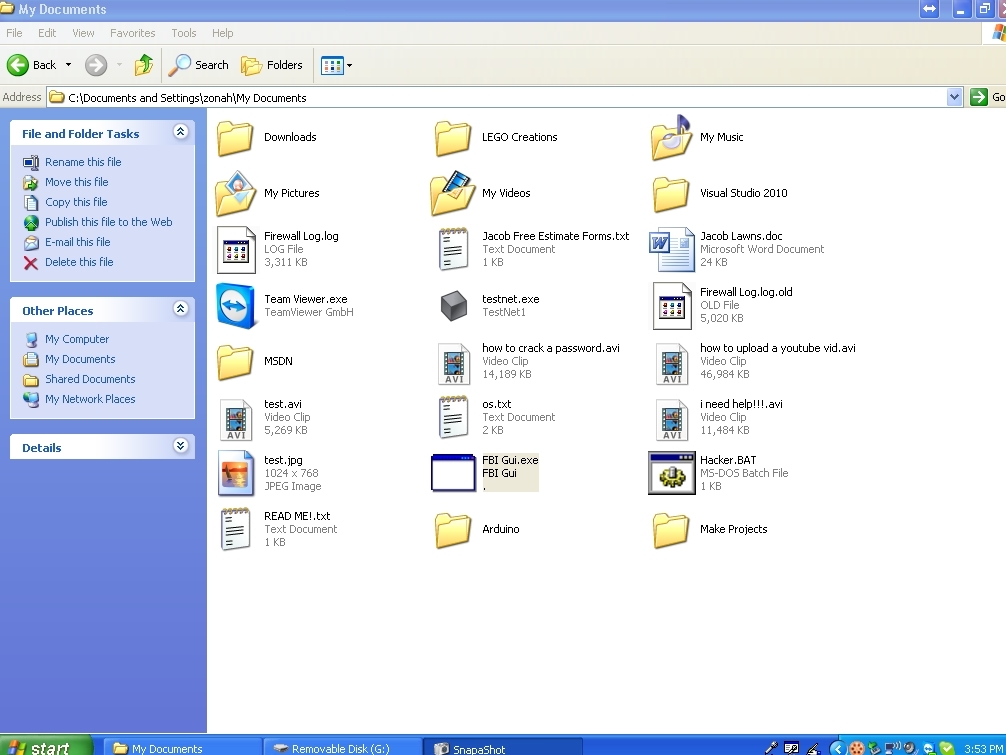Click Delete this file link
The width and height of the screenshot is (1006, 755).
tap(79, 262)
